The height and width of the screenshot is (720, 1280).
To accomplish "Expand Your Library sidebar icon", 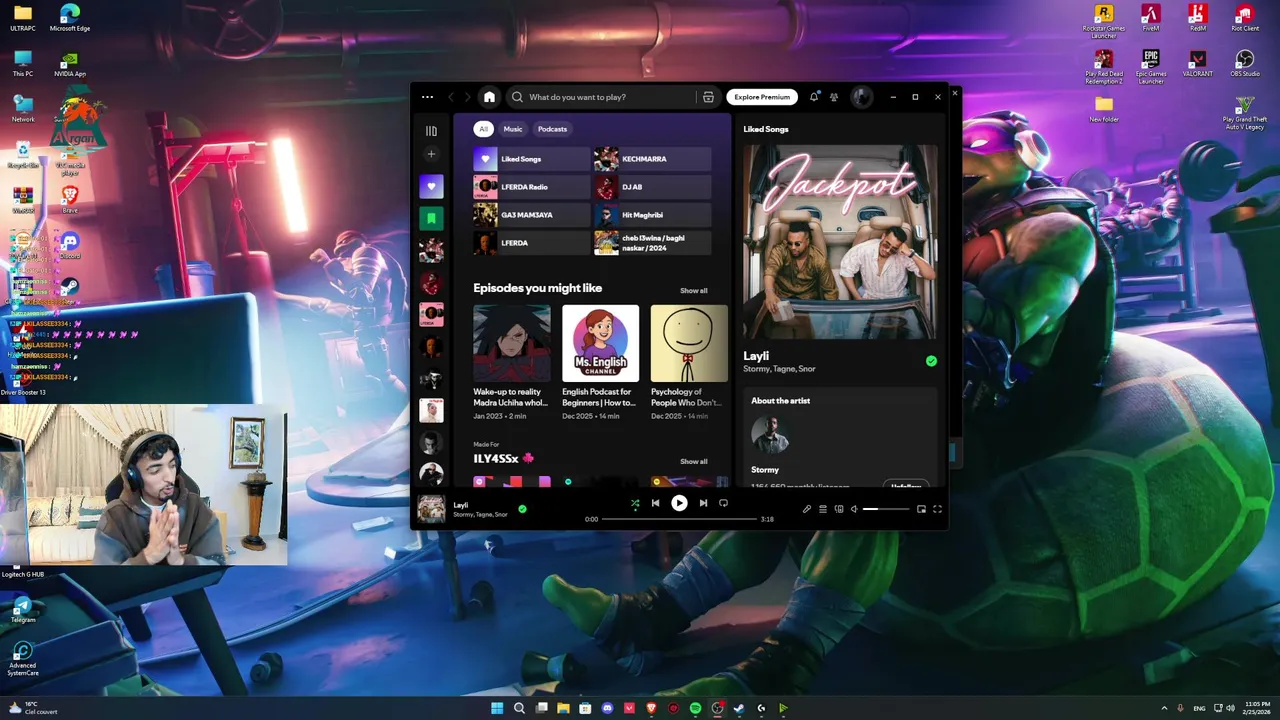I will point(431,131).
